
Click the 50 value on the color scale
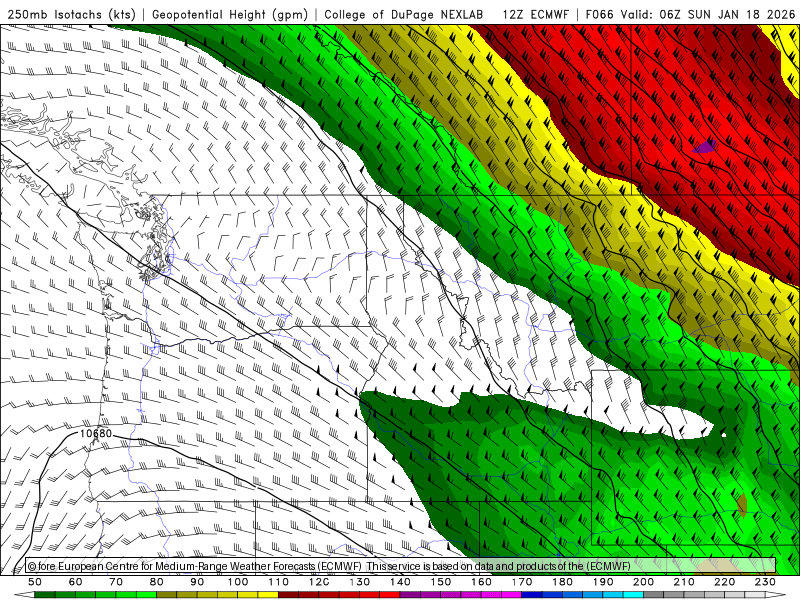click(x=35, y=582)
